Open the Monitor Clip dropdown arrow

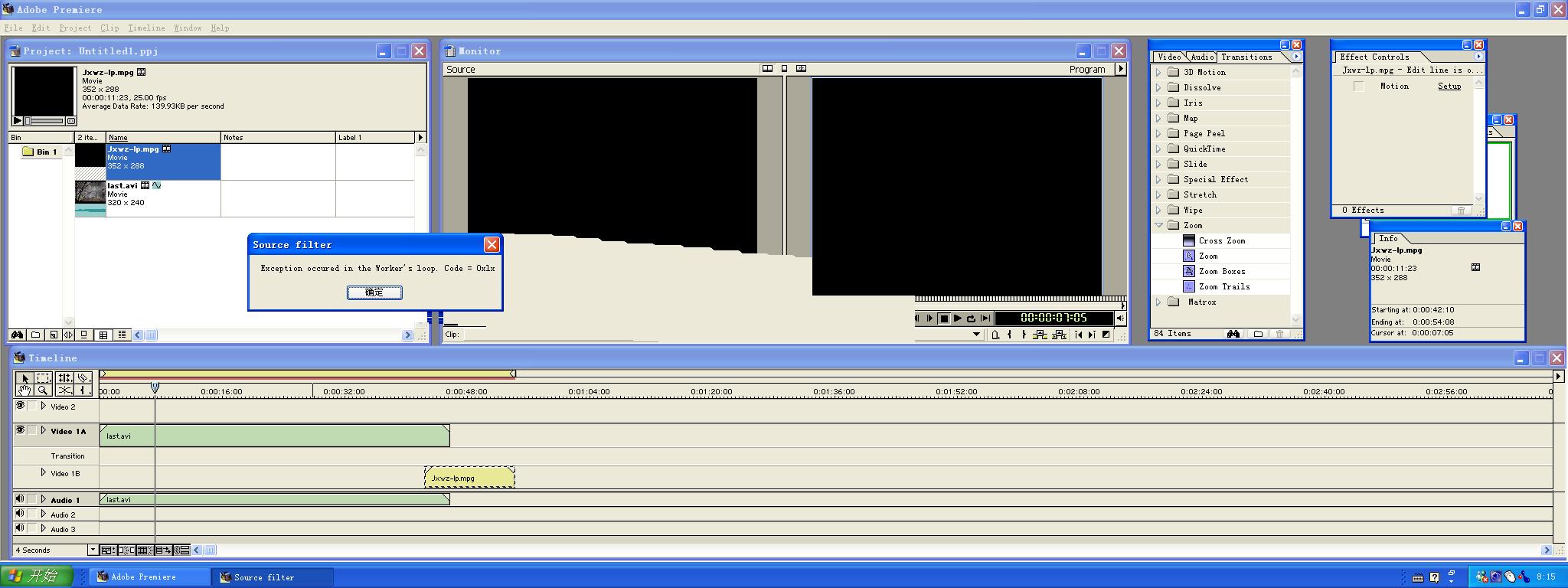[x=976, y=335]
